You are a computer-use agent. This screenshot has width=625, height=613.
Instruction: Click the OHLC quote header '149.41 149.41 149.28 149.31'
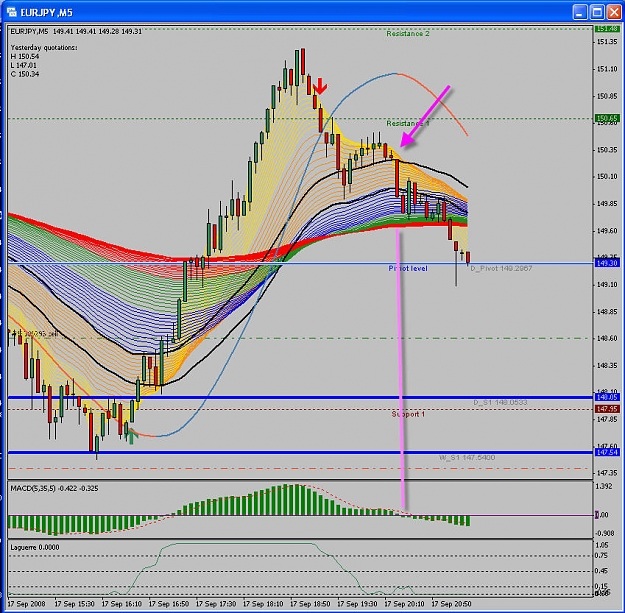tap(97, 31)
